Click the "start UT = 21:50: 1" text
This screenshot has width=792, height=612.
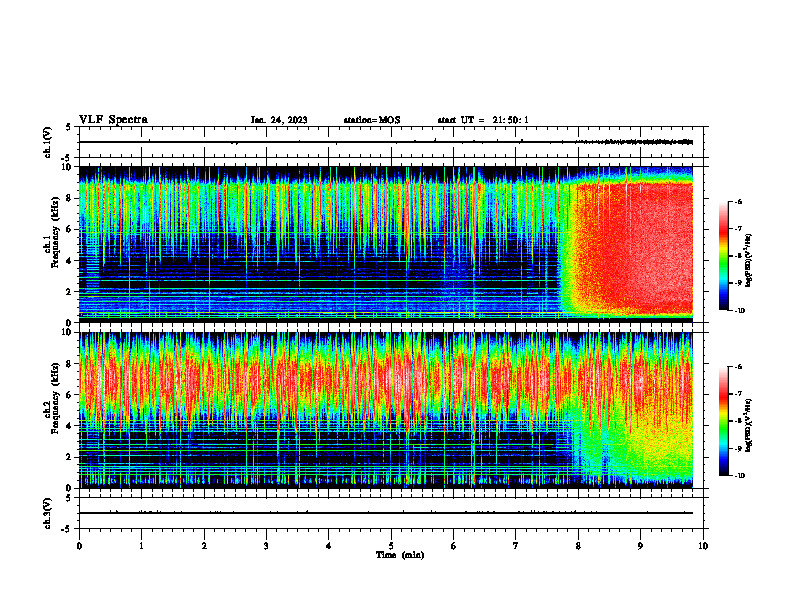tap(483, 120)
